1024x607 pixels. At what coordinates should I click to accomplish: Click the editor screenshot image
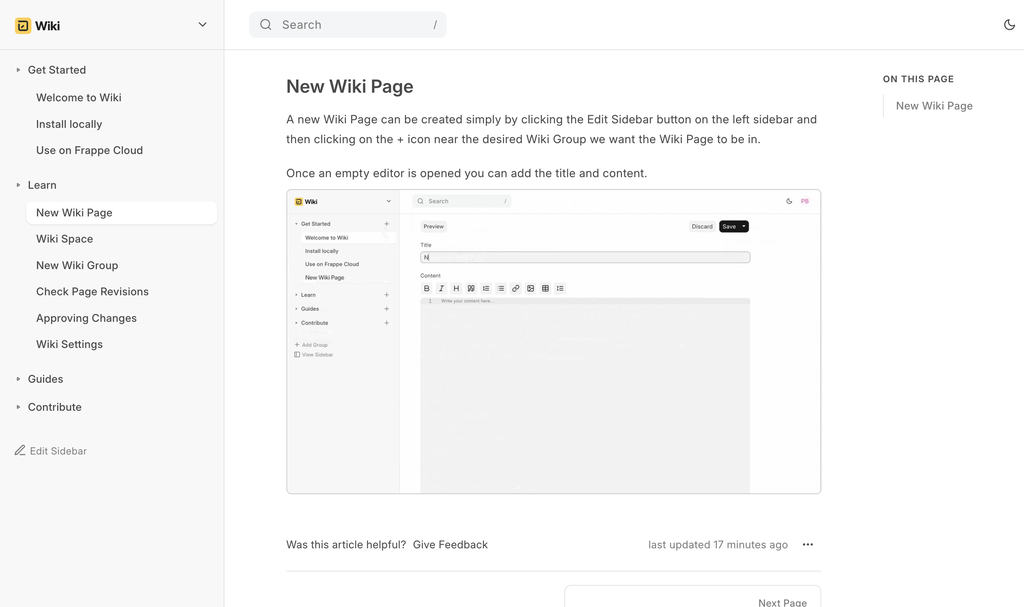[553, 342]
